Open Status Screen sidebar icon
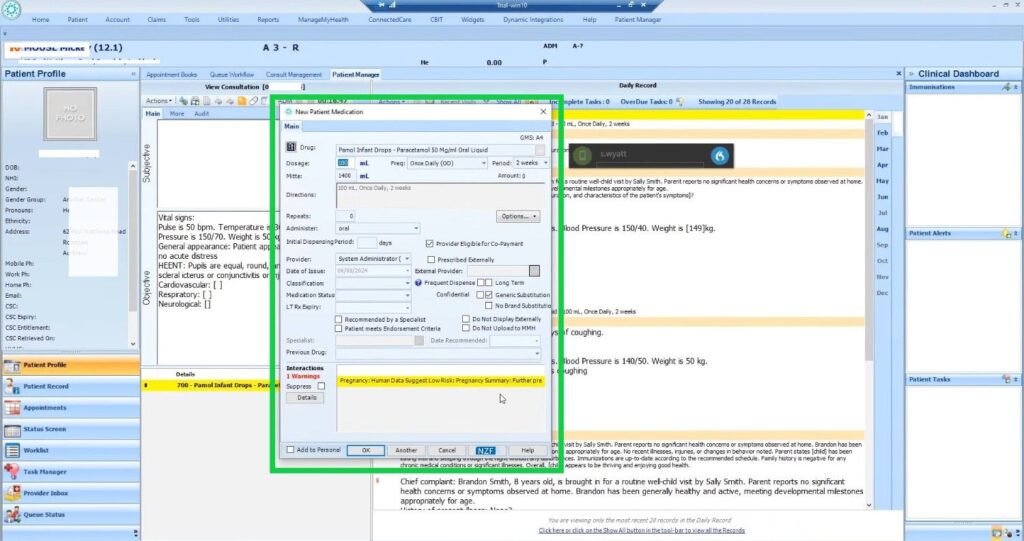The width and height of the screenshot is (1024, 541). click(12, 430)
